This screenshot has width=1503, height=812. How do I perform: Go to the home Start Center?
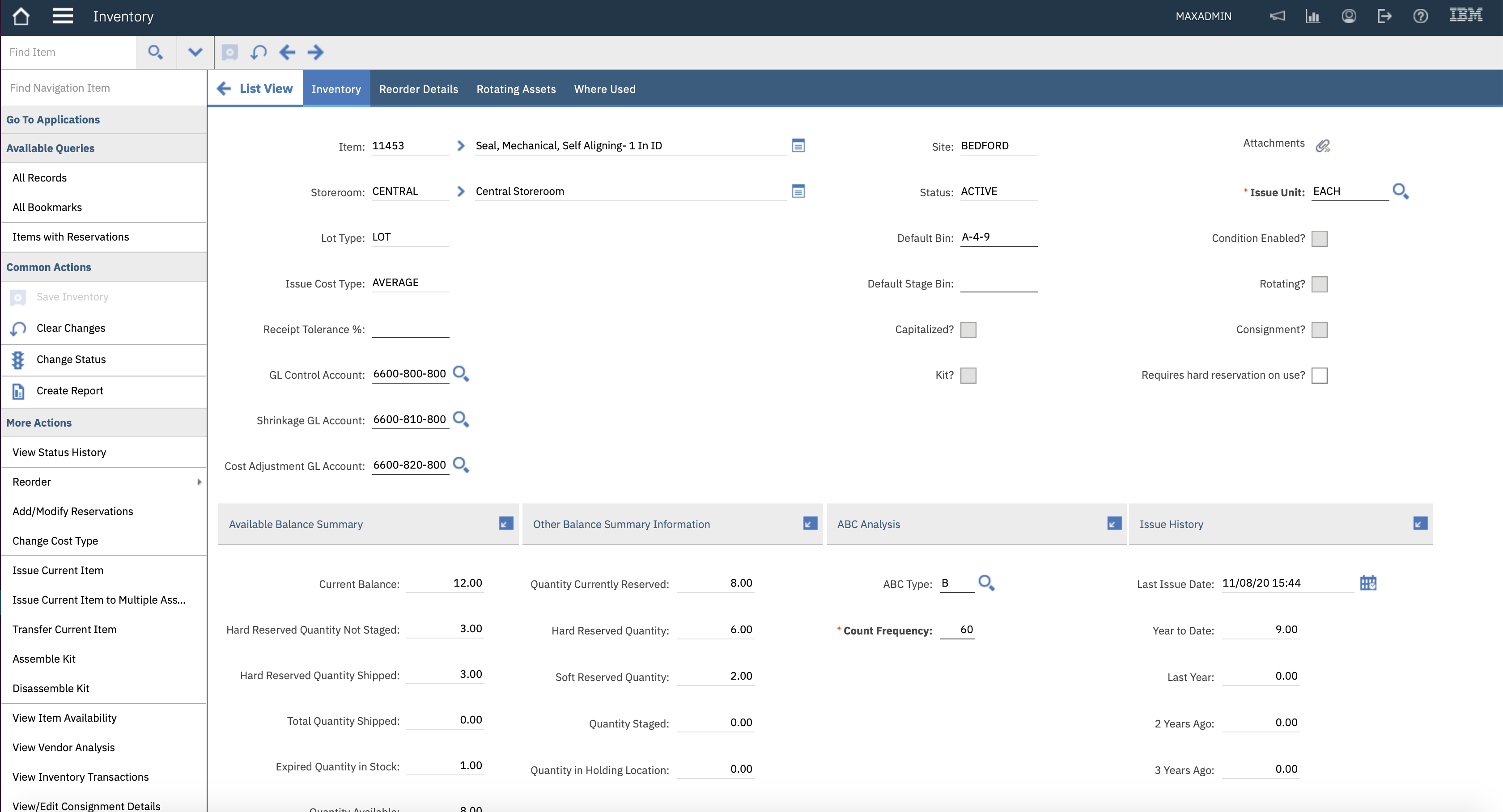coord(21,16)
